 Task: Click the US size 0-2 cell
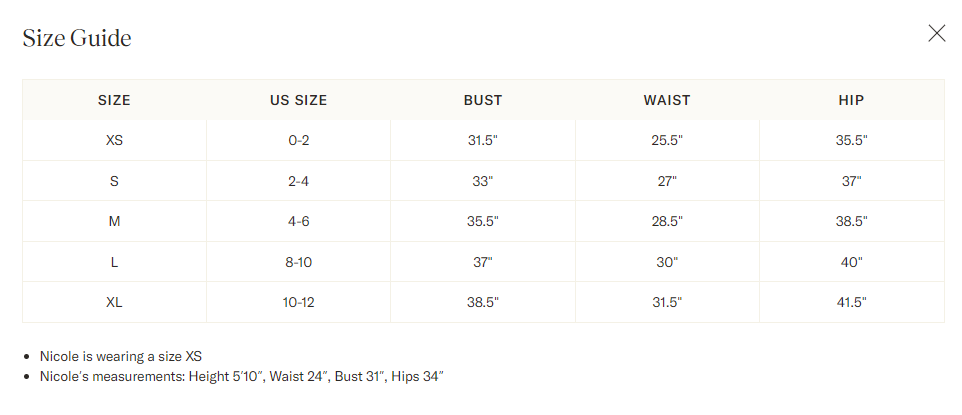point(298,141)
